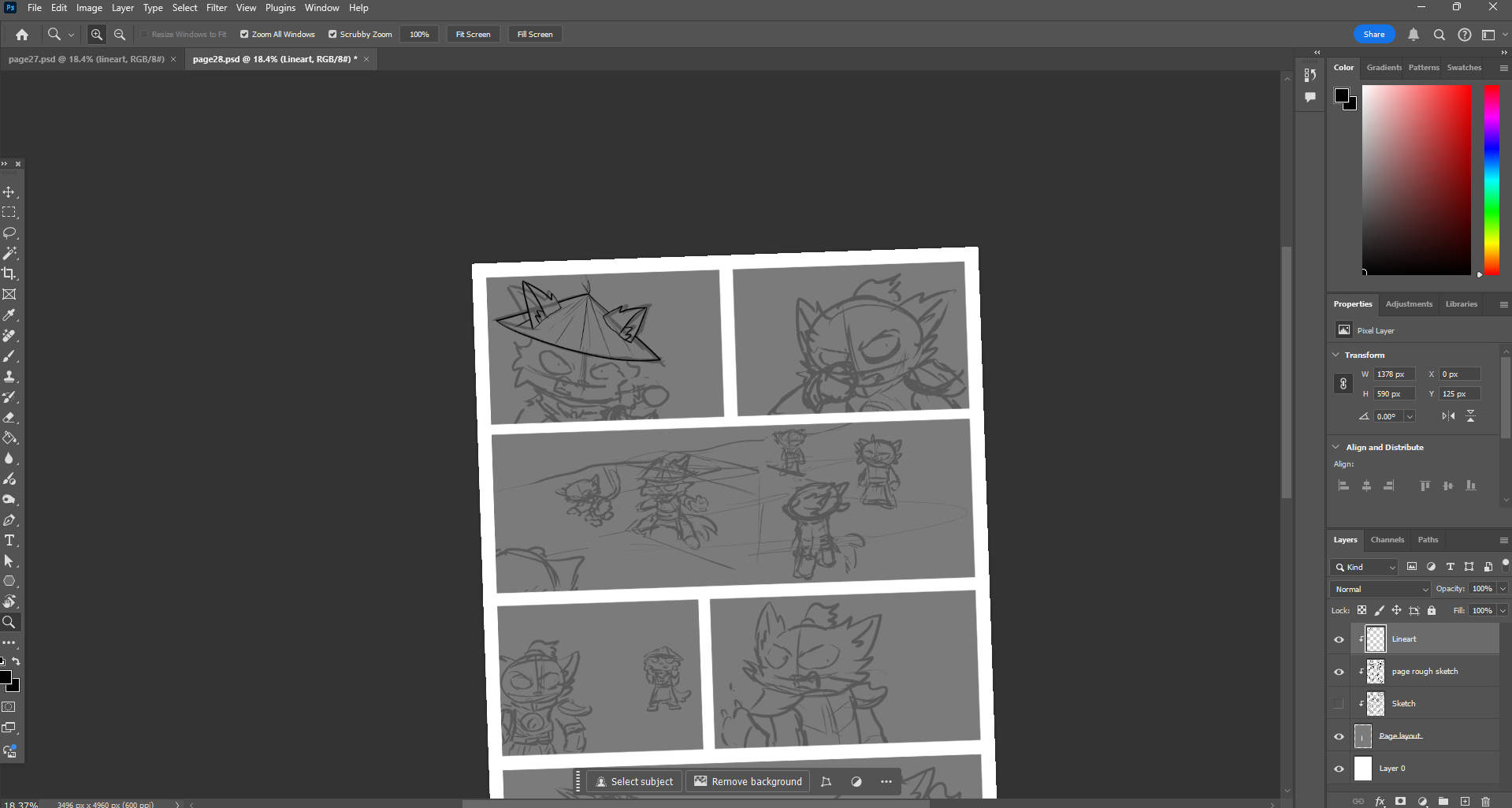Select the Eraser tool
The image size is (1512, 808).
tap(9, 417)
